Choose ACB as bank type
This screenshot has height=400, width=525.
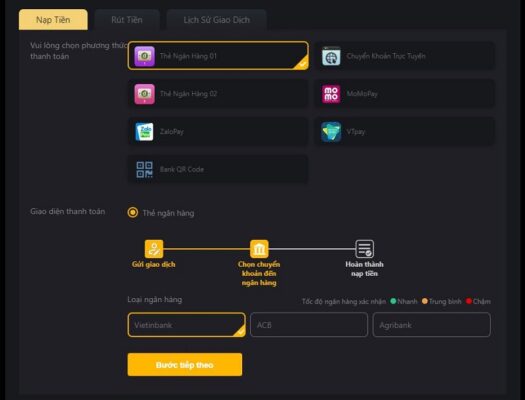pos(309,325)
